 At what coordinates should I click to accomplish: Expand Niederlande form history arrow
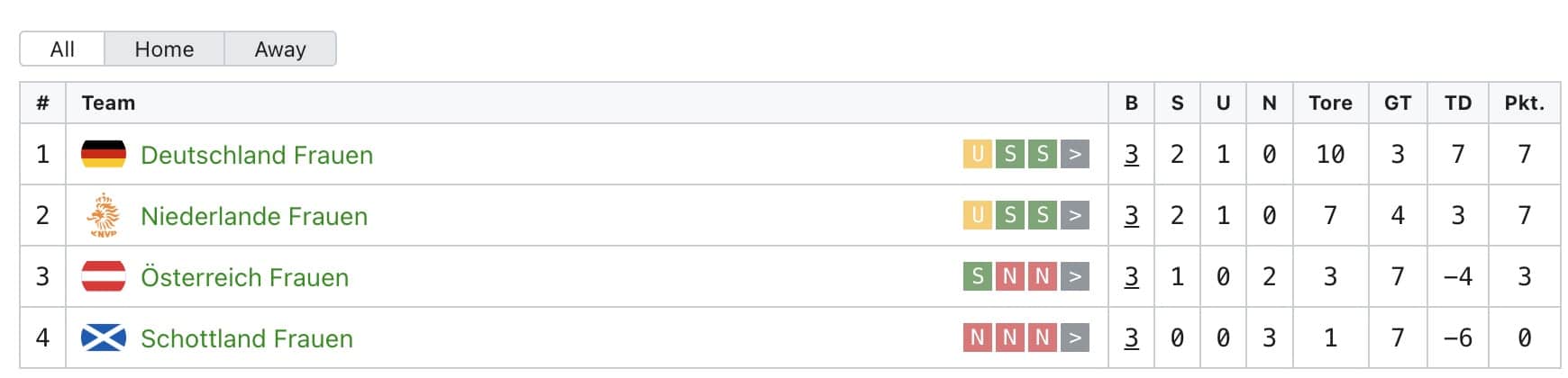1075,215
